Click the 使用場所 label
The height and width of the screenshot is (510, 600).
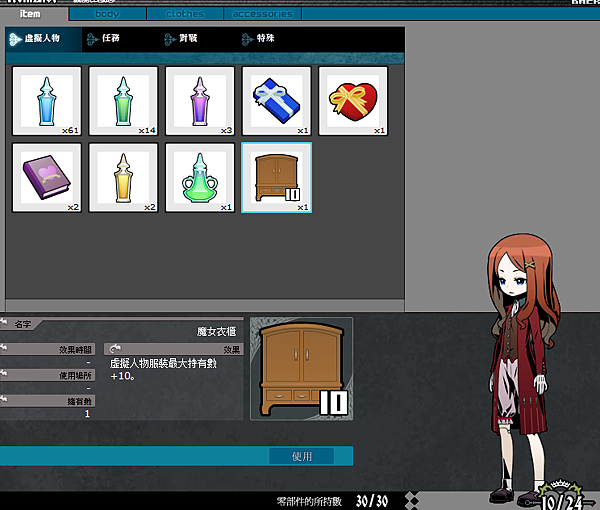75,376
